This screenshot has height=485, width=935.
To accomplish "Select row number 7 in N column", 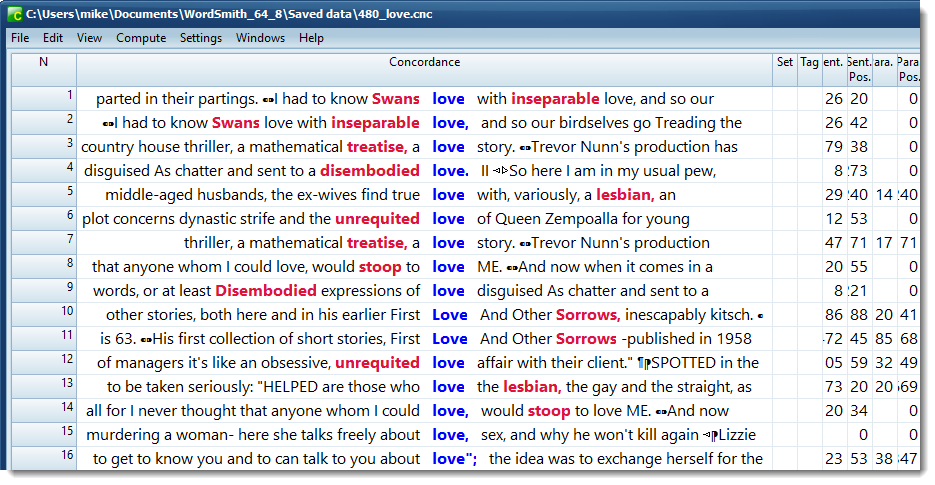I will coord(44,242).
